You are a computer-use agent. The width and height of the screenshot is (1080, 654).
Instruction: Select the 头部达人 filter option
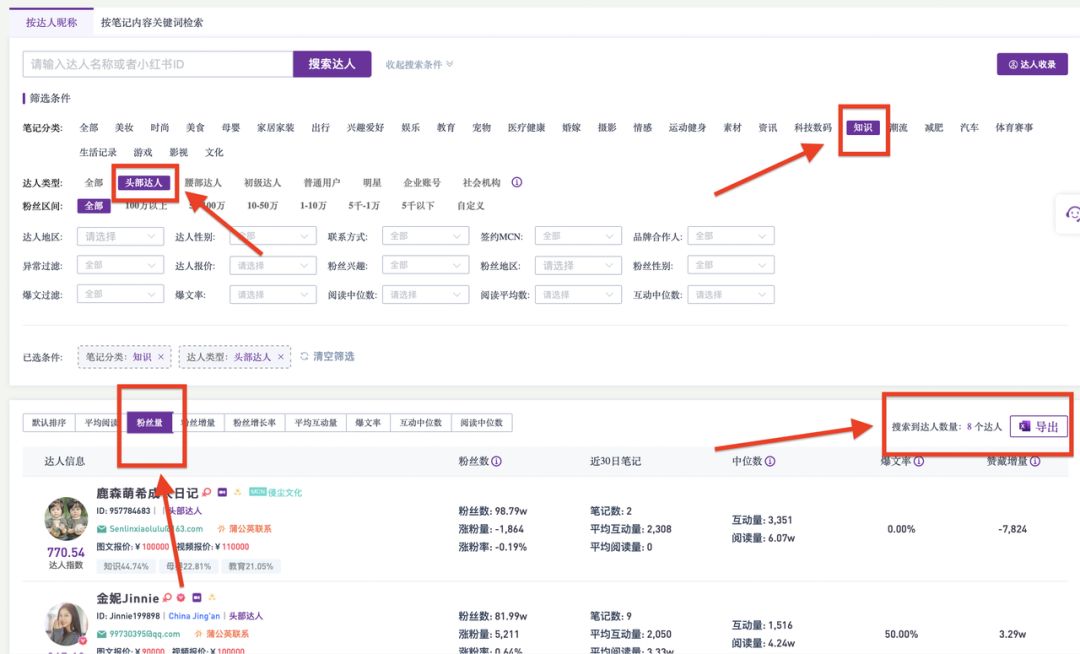pos(144,183)
